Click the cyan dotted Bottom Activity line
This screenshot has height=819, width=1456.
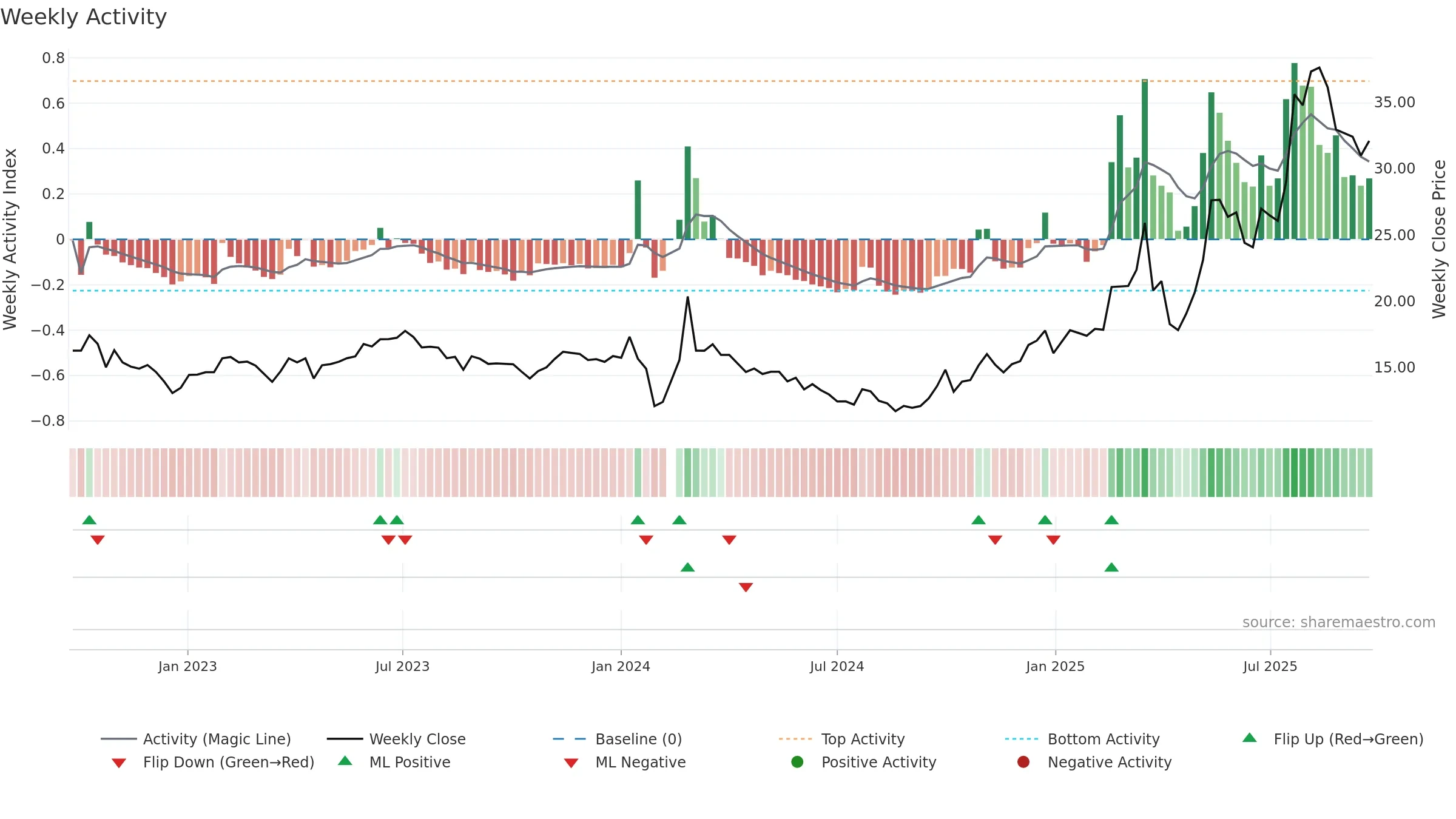[722, 291]
